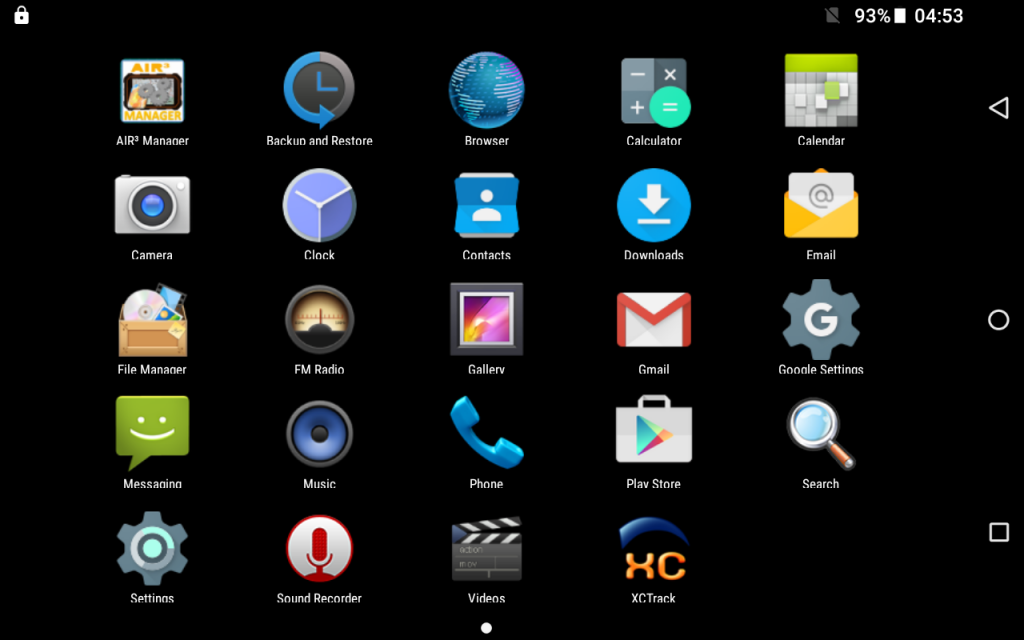Open the Clock app
The width and height of the screenshot is (1024, 640).
(319, 205)
